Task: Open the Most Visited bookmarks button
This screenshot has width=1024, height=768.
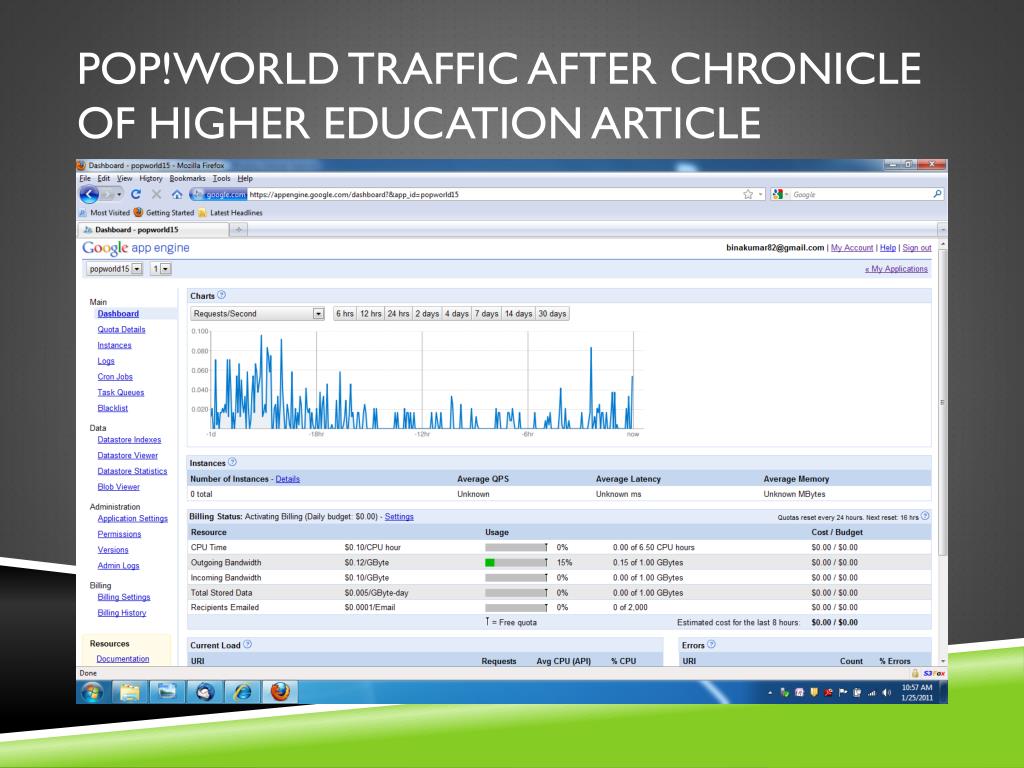Action: point(104,213)
